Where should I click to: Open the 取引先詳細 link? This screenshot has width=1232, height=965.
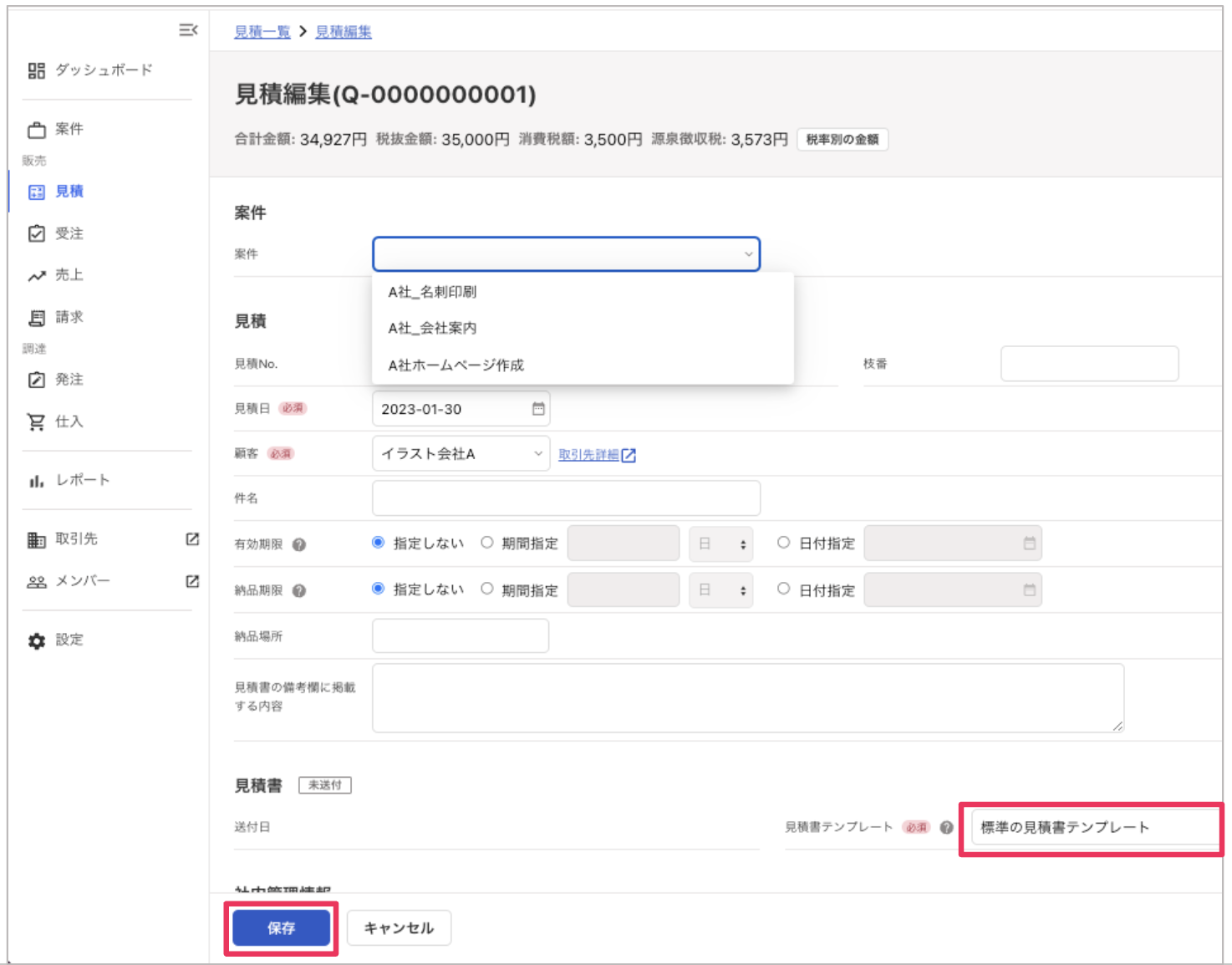(x=588, y=455)
